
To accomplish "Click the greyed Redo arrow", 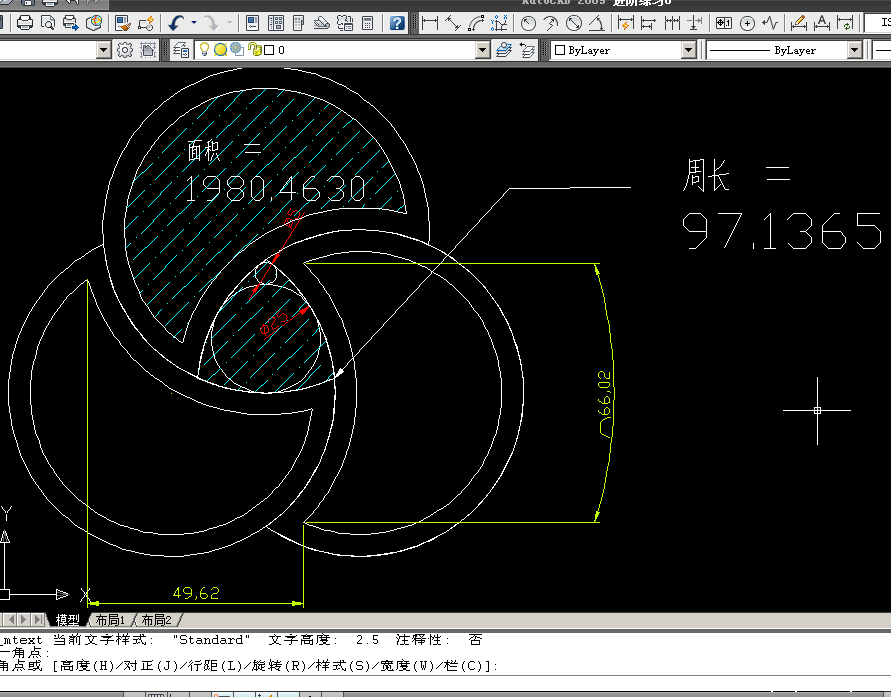I will point(211,23).
